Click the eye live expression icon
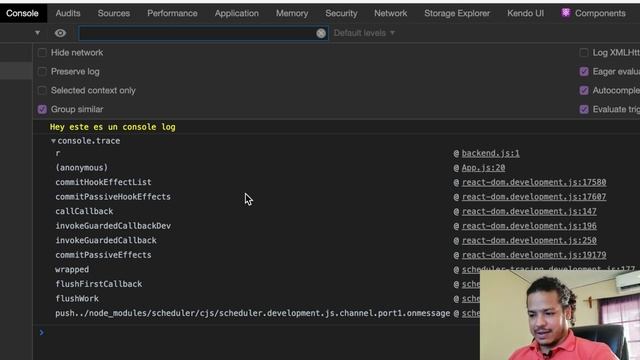 point(60,33)
